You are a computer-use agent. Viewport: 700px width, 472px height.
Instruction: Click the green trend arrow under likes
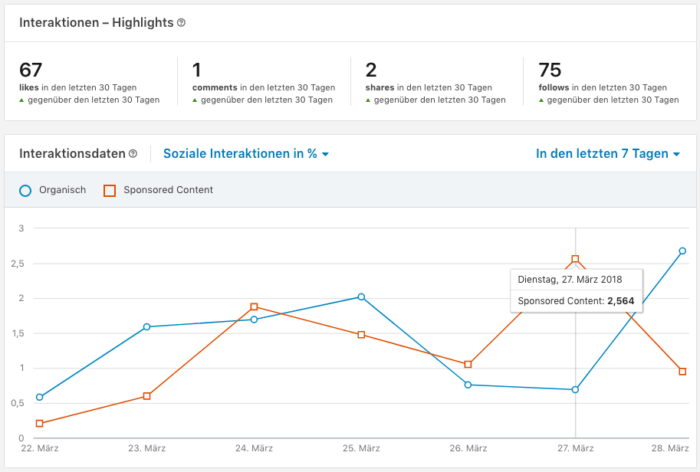[x=21, y=100]
